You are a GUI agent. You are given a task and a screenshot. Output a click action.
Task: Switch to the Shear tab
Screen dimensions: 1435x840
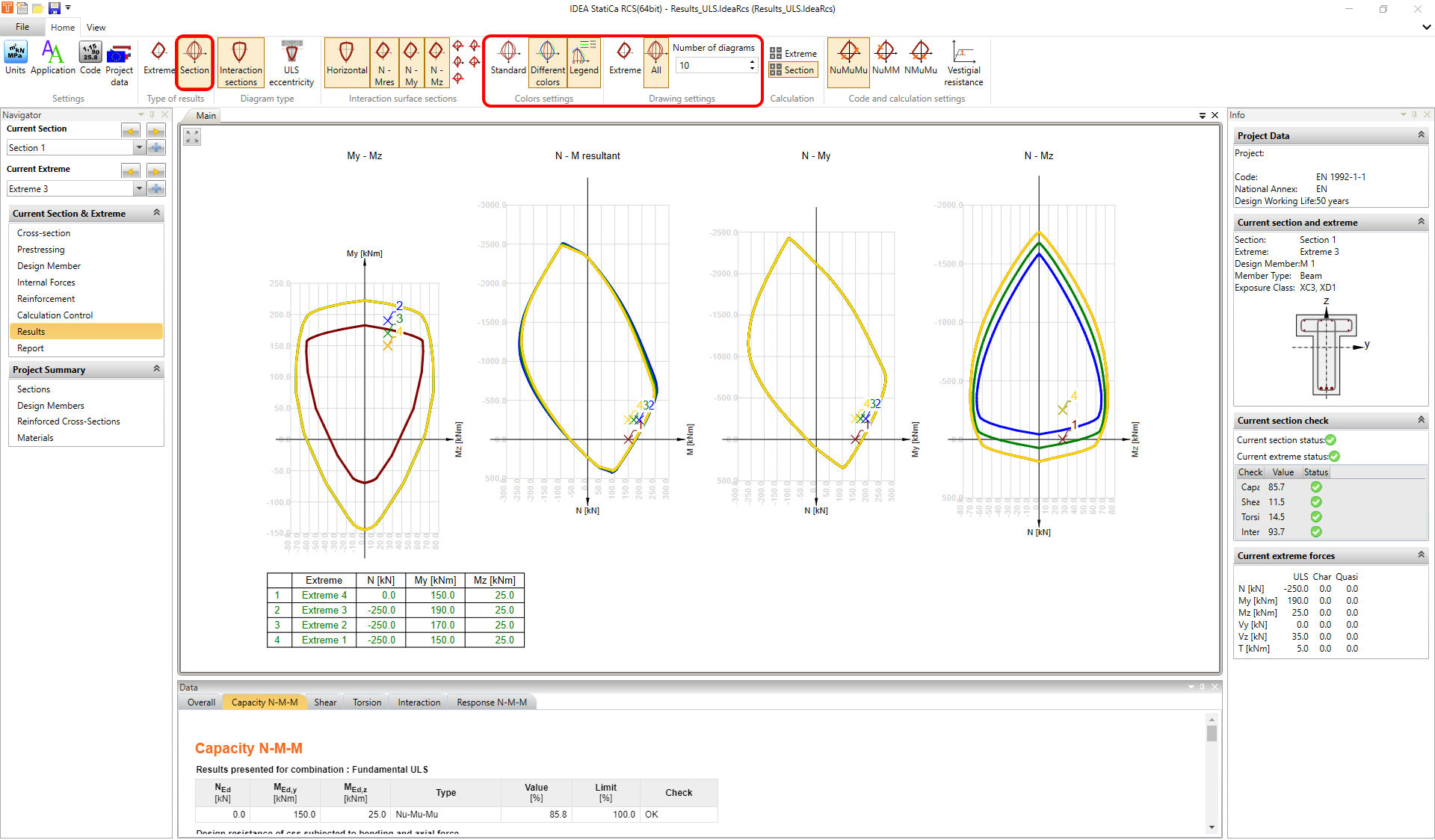[325, 702]
